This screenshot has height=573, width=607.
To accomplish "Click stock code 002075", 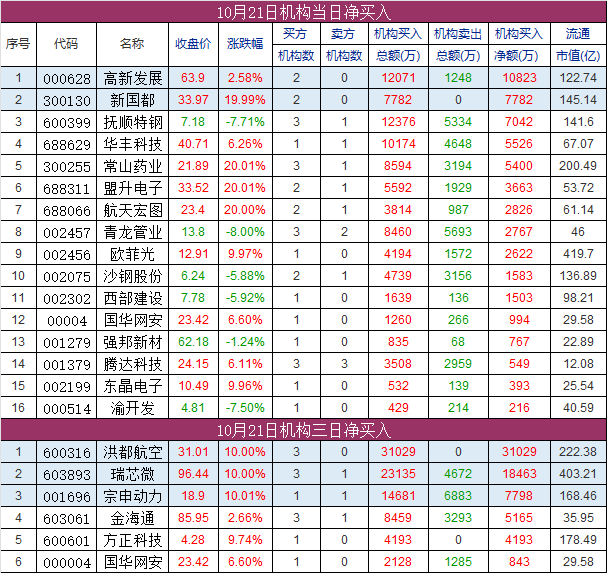I will tap(67, 277).
